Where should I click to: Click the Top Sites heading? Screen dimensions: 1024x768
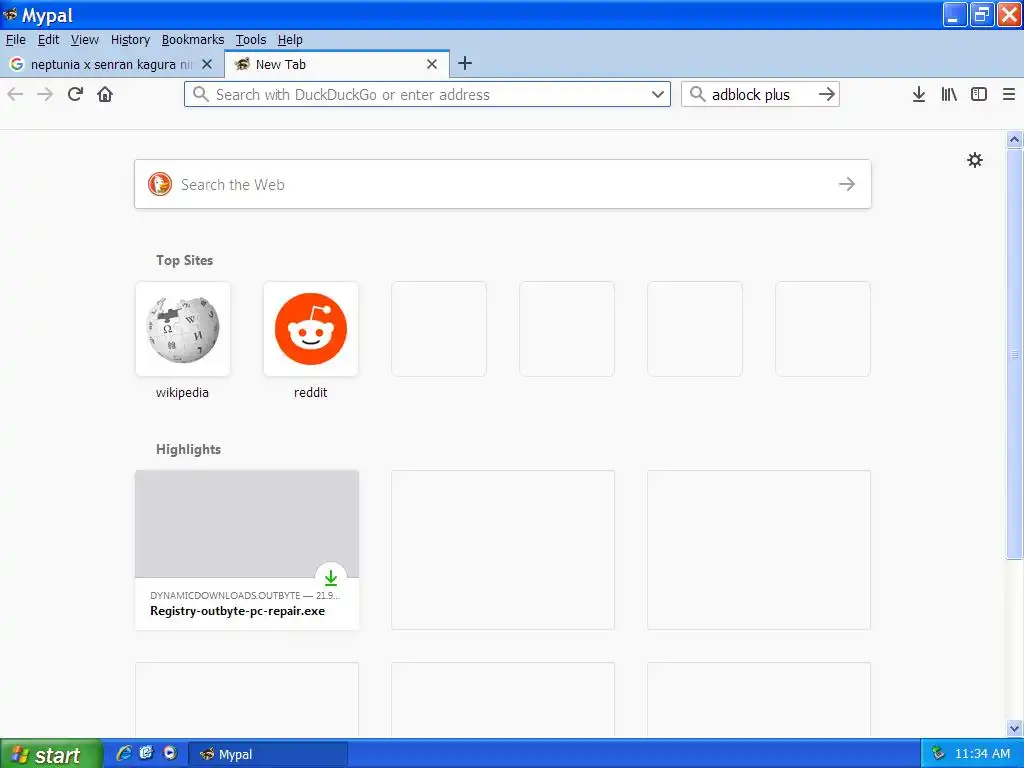(185, 260)
